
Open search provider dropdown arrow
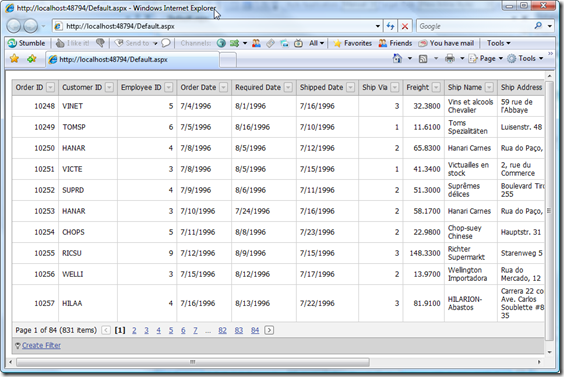click(550, 26)
